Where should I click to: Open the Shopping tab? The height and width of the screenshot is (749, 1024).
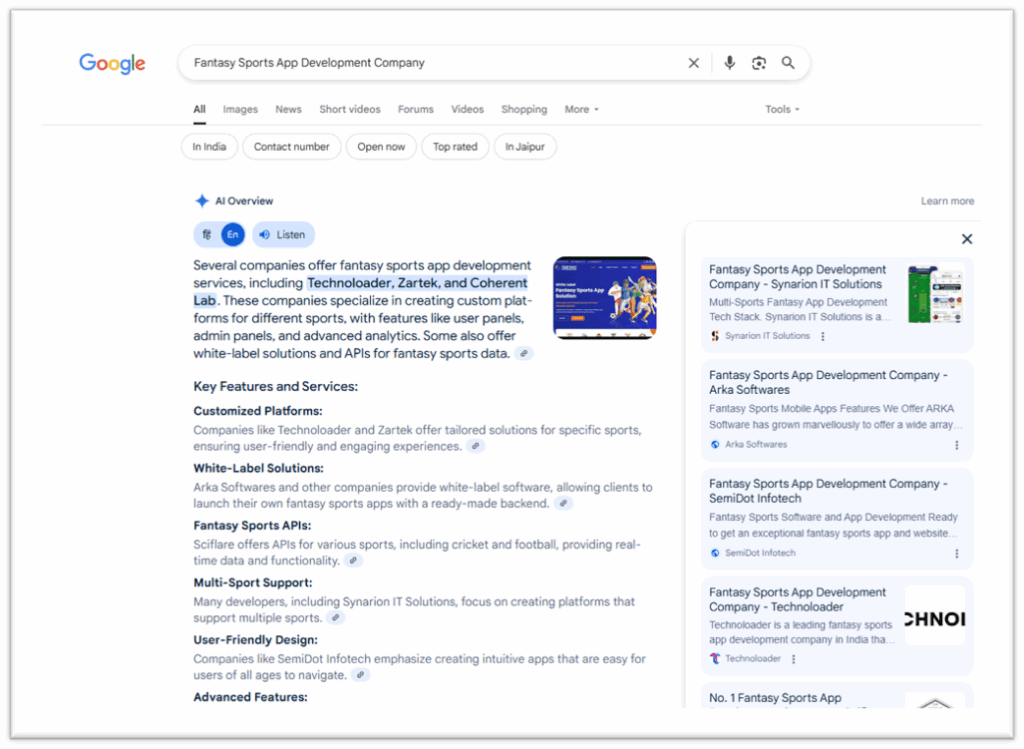pyautogui.click(x=524, y=109)
